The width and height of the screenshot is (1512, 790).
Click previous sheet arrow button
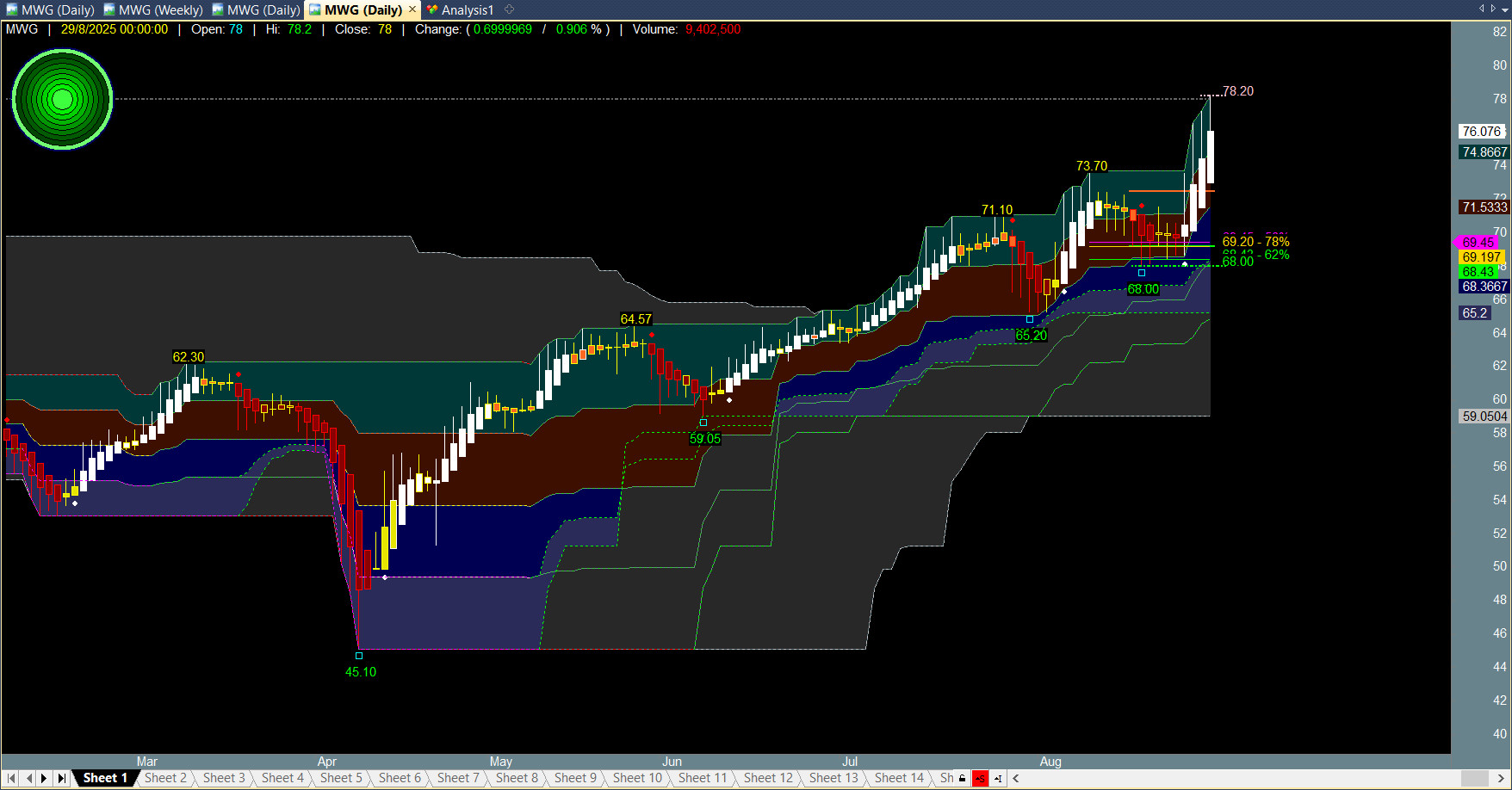[28, 778]
